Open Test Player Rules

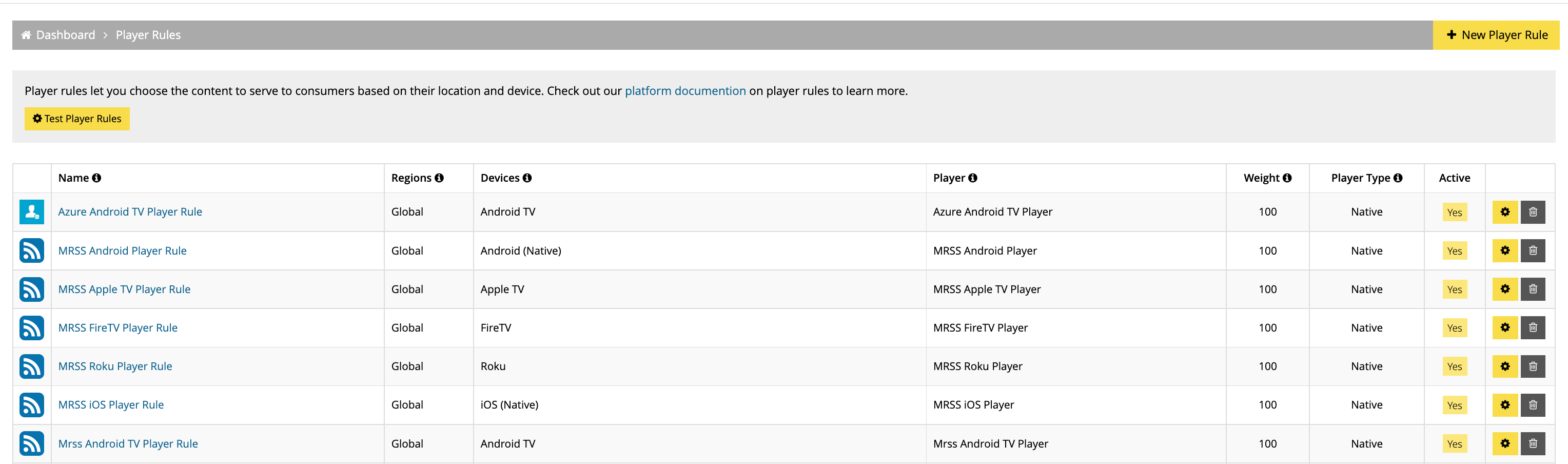(x=76, y=119)
